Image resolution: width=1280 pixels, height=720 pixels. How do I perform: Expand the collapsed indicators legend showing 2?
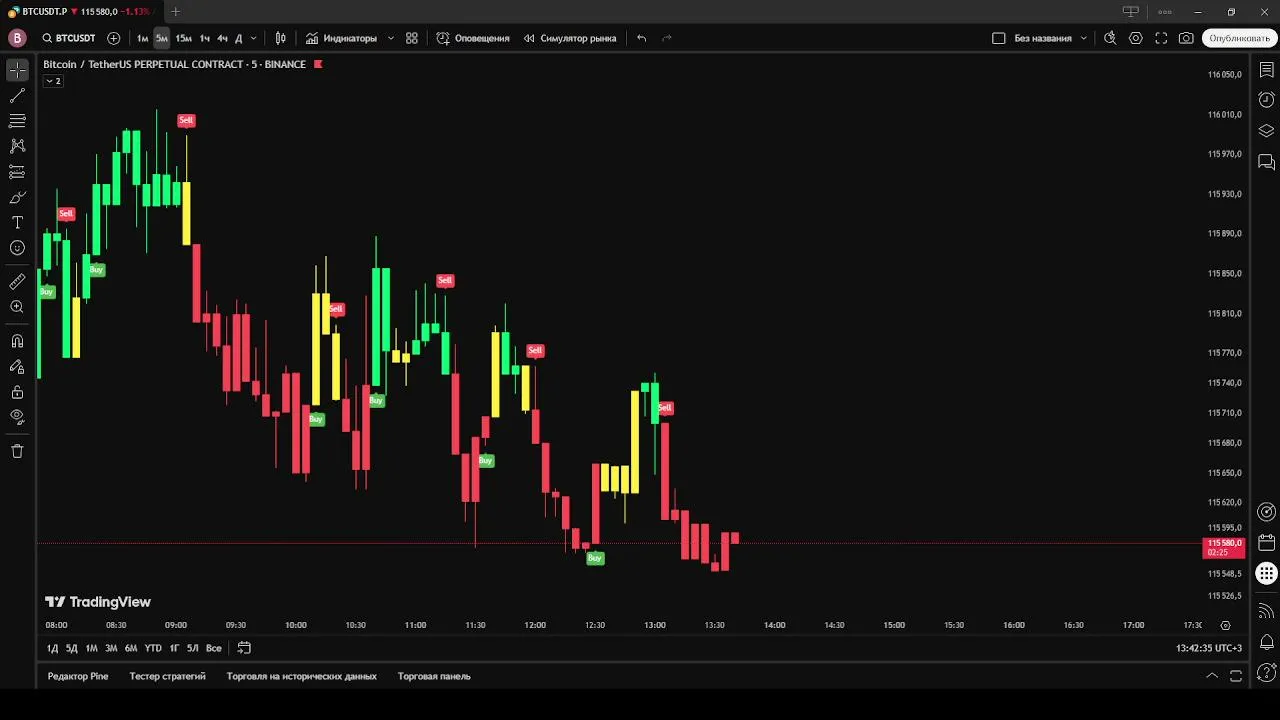pyautogui.click(x=53, y=81)
